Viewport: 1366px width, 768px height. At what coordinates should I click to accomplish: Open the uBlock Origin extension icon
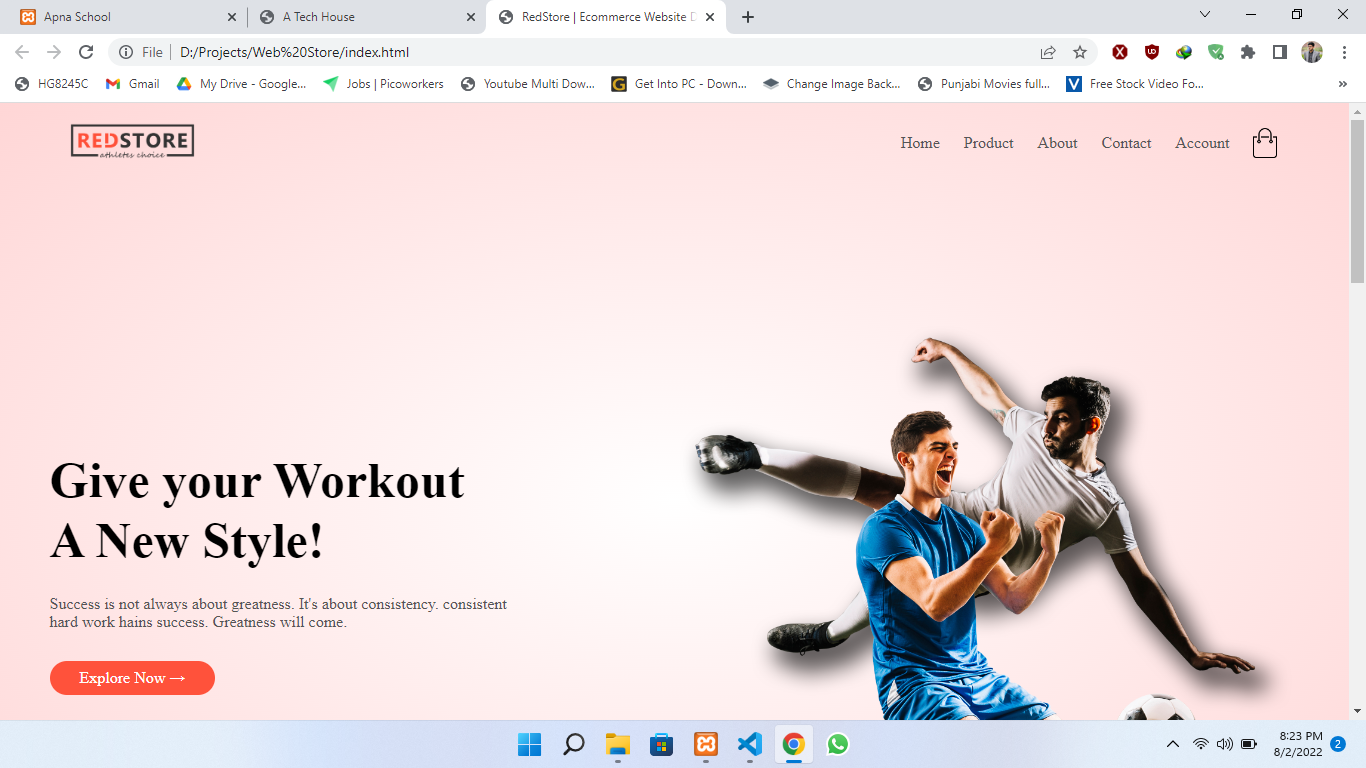tap(1152, 52)
